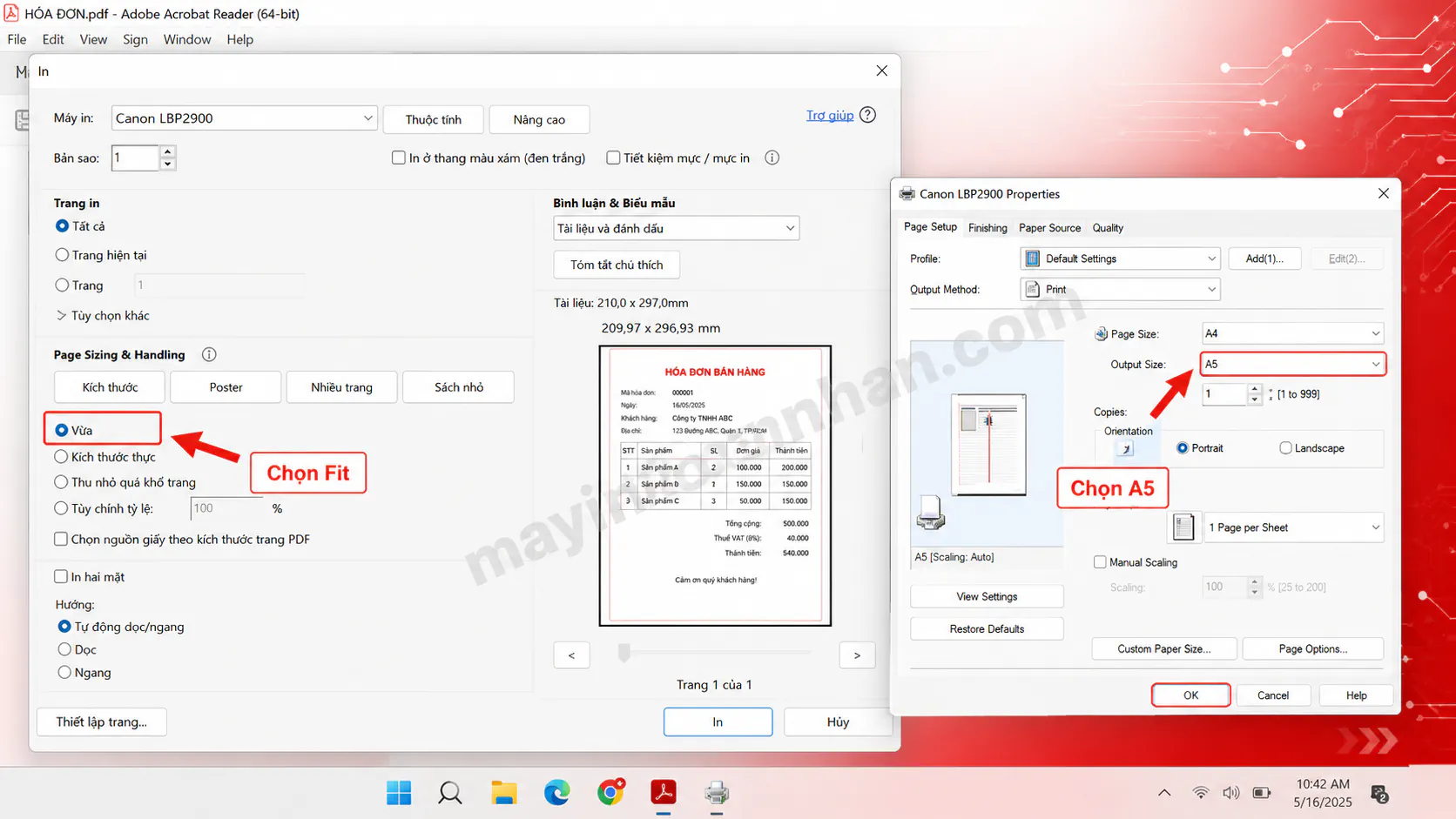Open Sign menu
The height and width of the screenshot is (819, 1456).
pyautogui.click(x=135, y=39)
